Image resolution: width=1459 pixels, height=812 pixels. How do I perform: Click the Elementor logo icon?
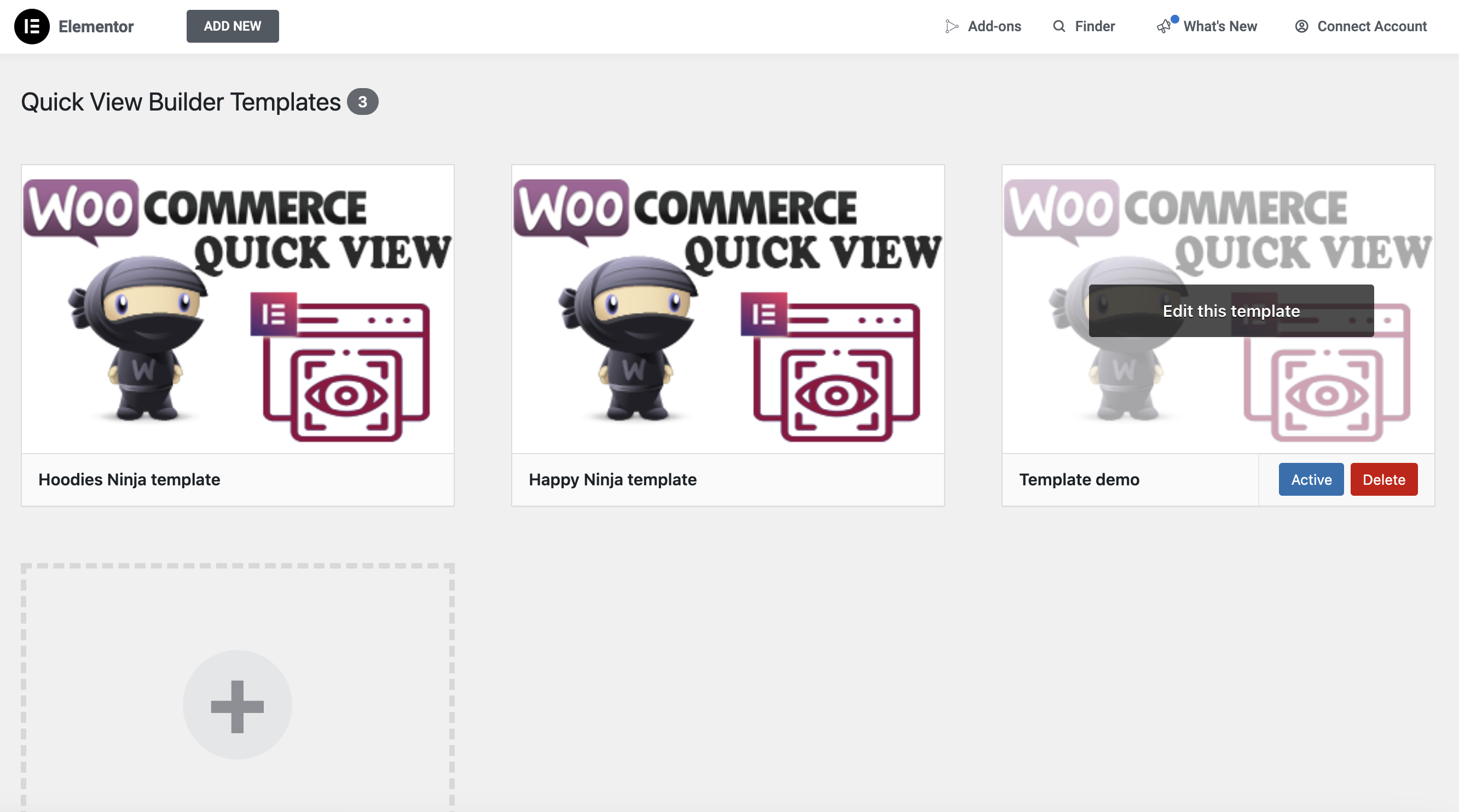[x=32, y=27]
